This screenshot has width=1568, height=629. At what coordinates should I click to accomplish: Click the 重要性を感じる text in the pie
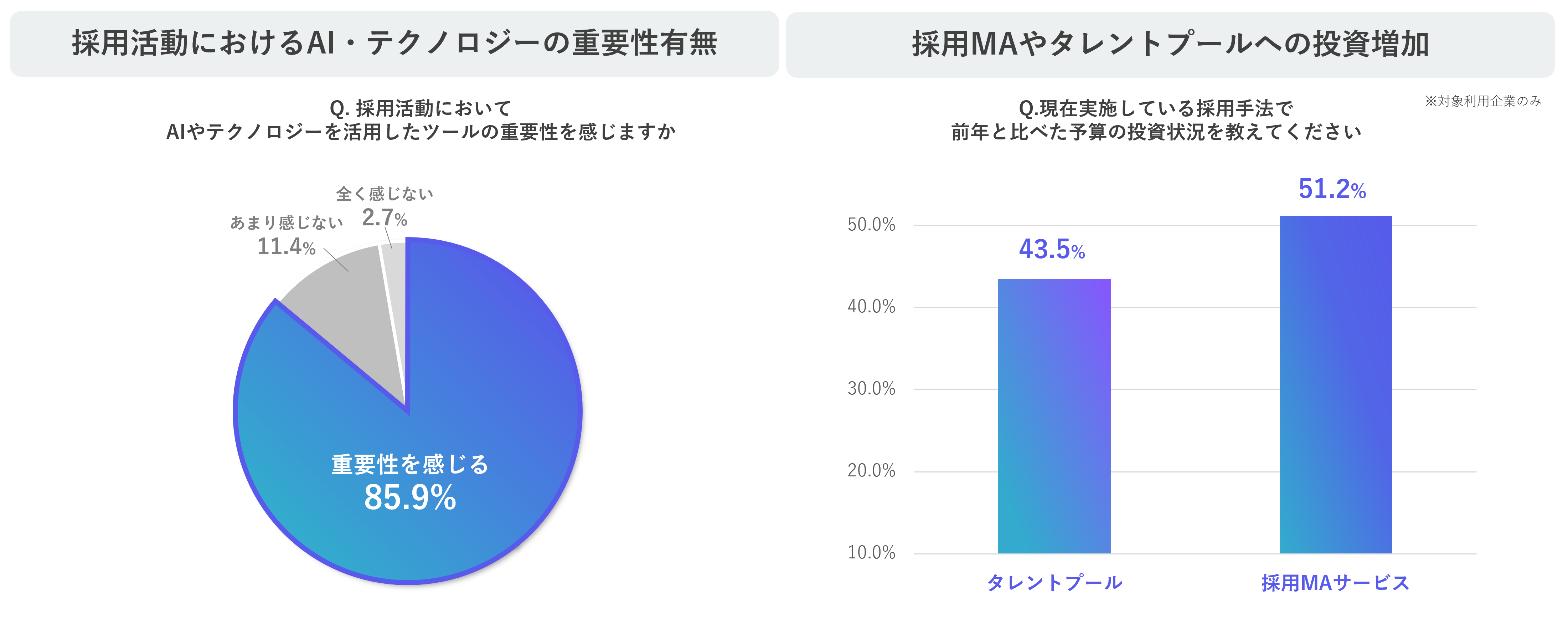click(x=410, y=465)
